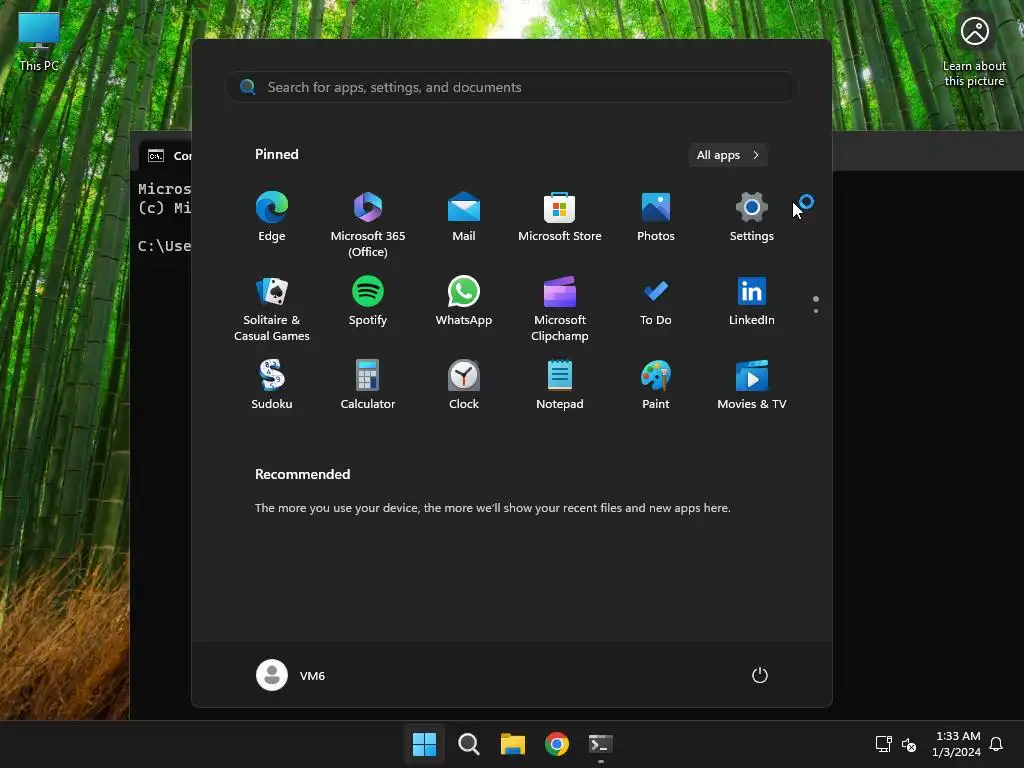
Task: Open the To Do app
Action: click(656, 302)
